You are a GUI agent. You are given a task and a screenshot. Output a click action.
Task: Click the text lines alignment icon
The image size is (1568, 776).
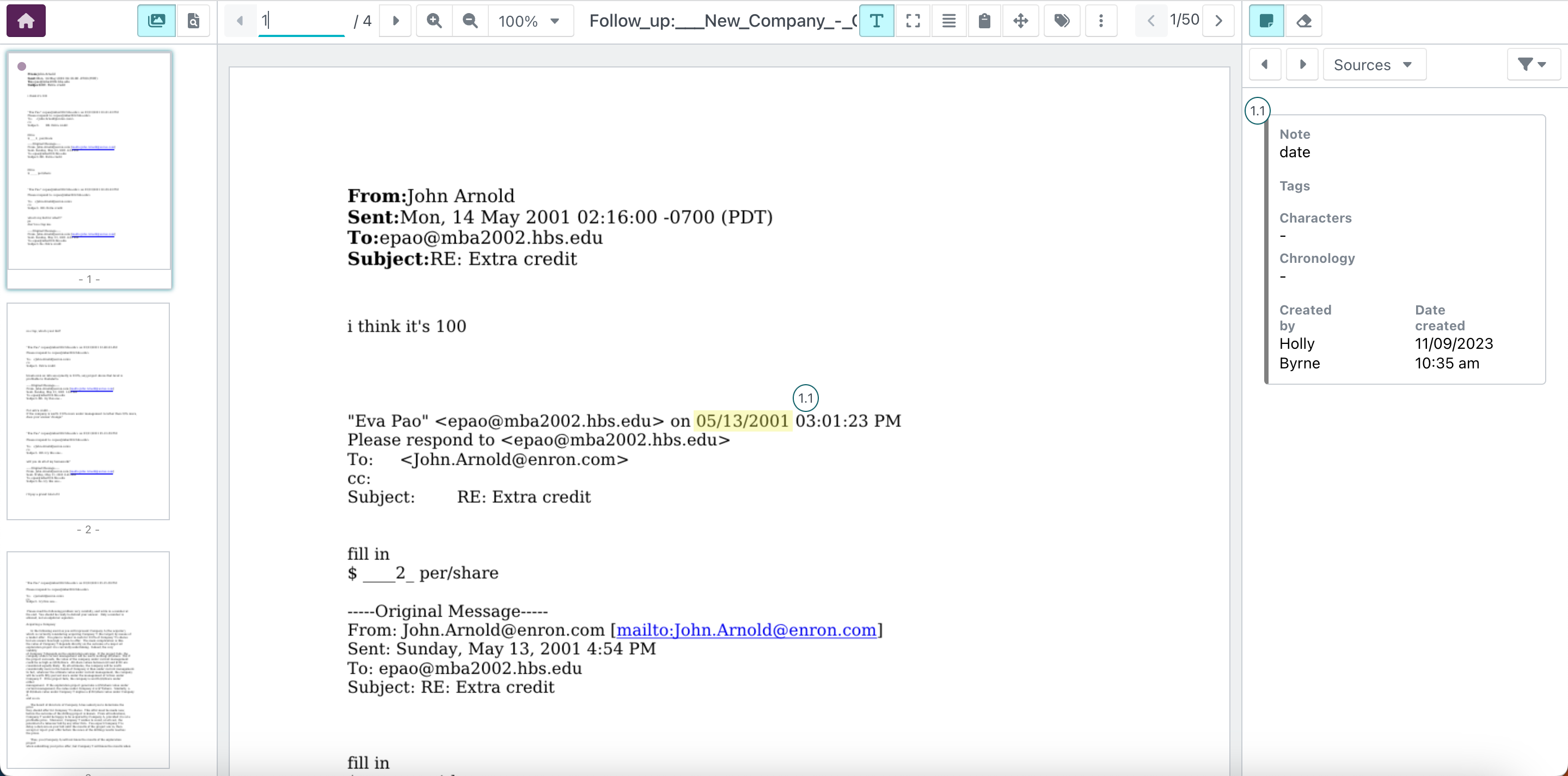tap(948, 21)
